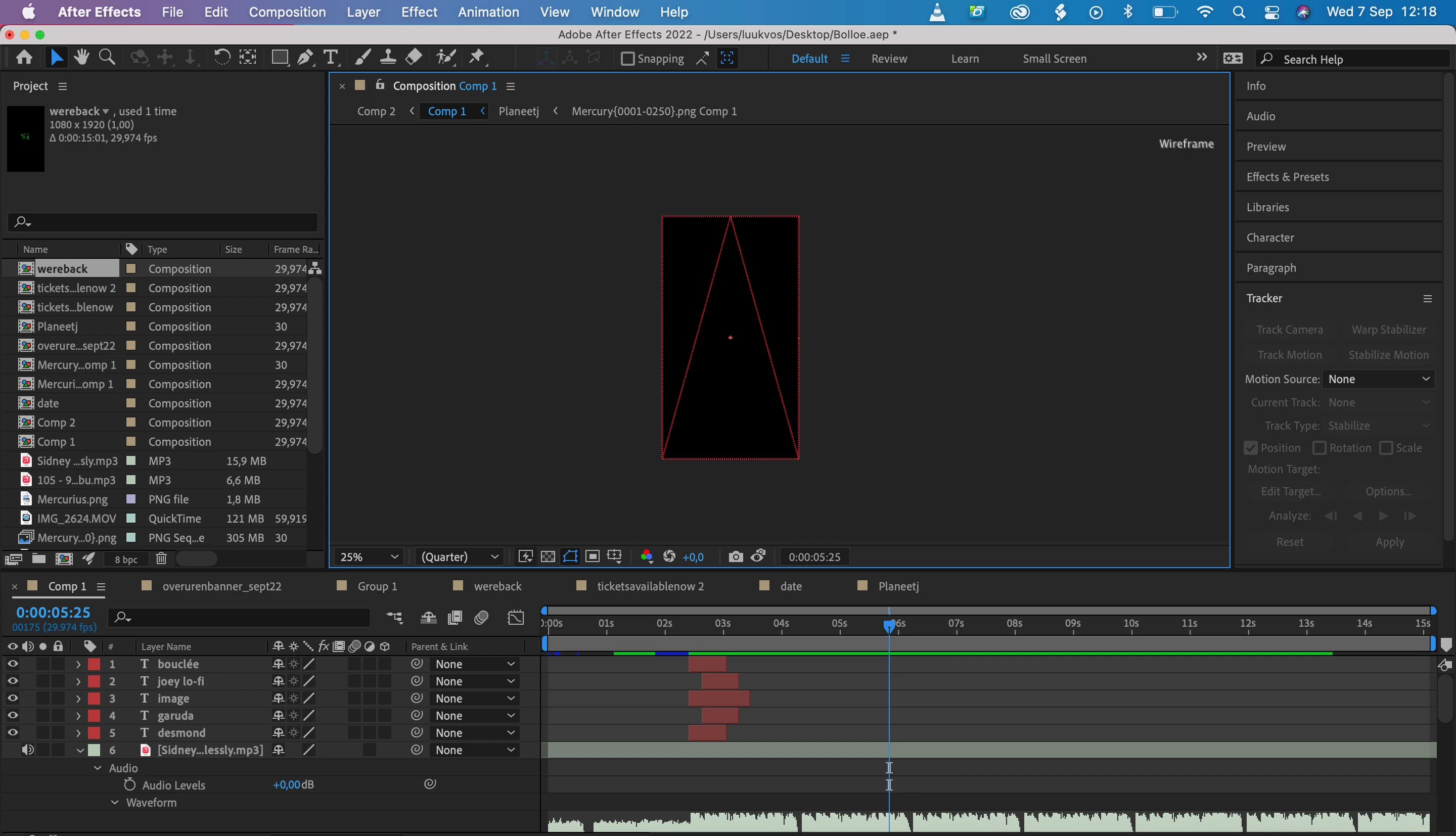Viewport: 1456px width, 836px height.
Task: Select the Hand tool
Action: 81,58
